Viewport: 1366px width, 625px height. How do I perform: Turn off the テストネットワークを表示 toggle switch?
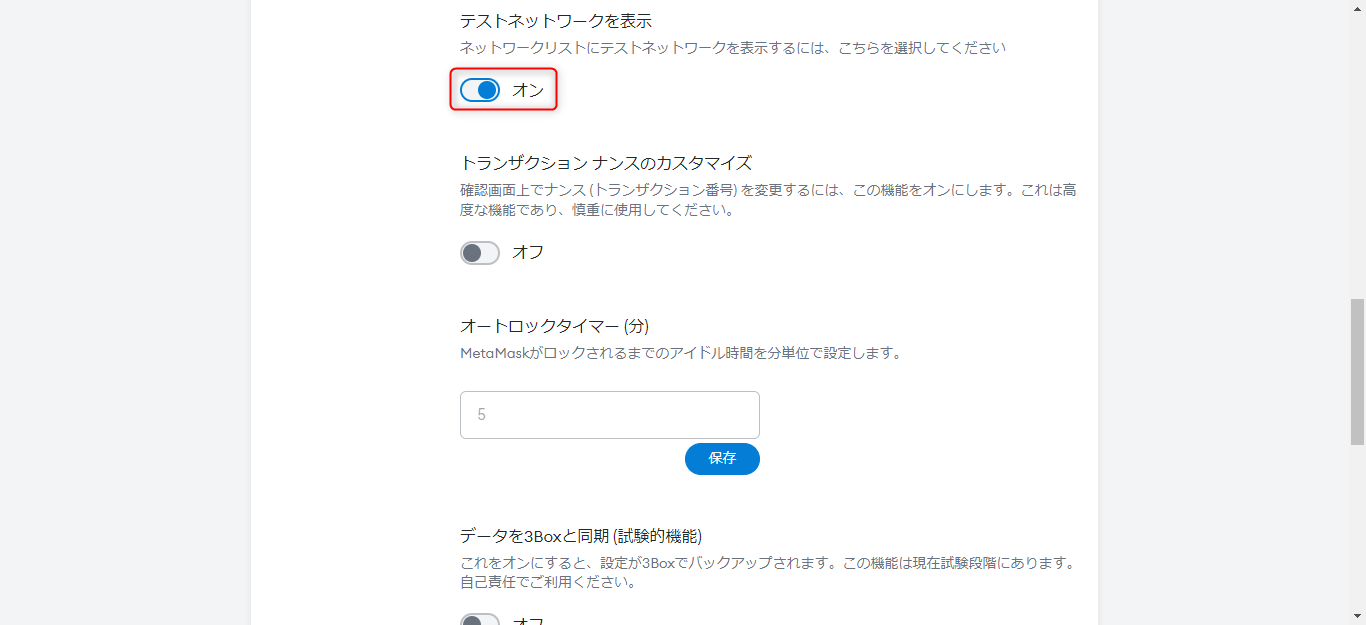(480, 90)
